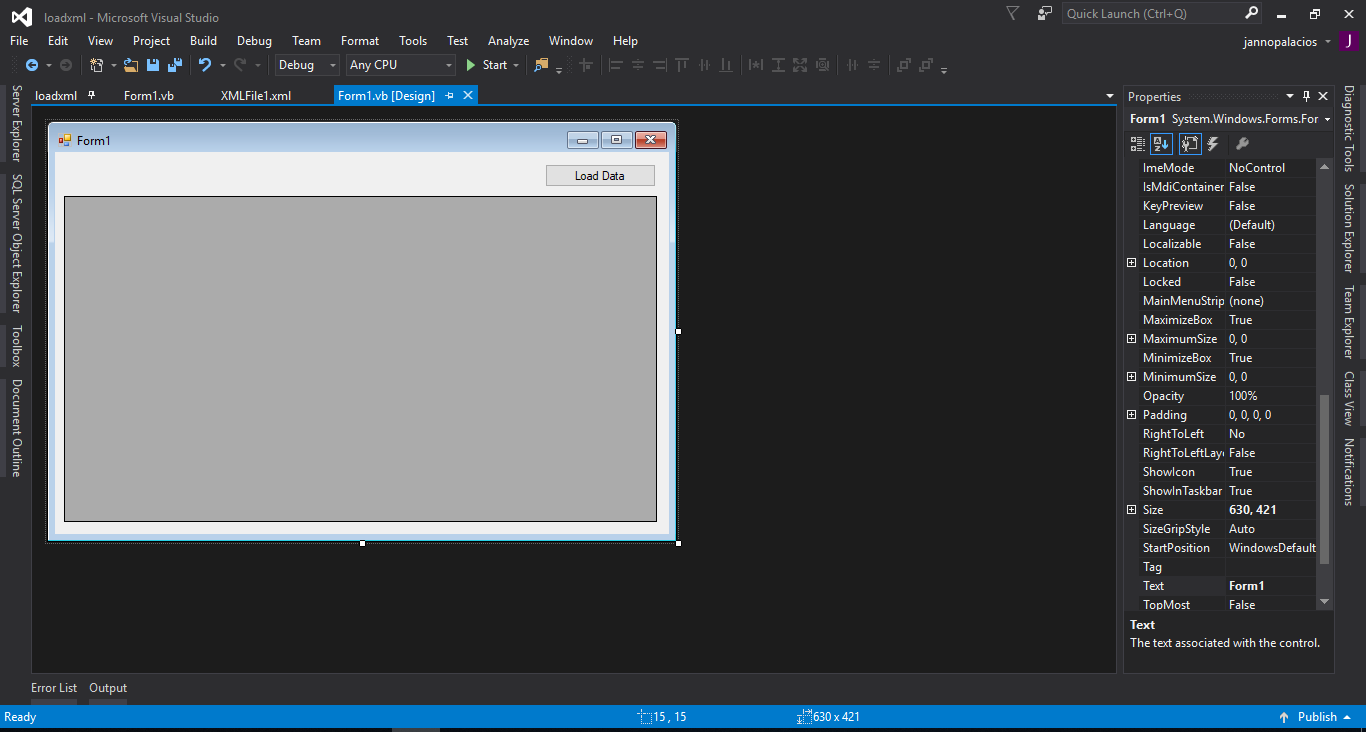Click the Align to Grid layout icon
The image size is (1366, 732).
pos(586,65)
